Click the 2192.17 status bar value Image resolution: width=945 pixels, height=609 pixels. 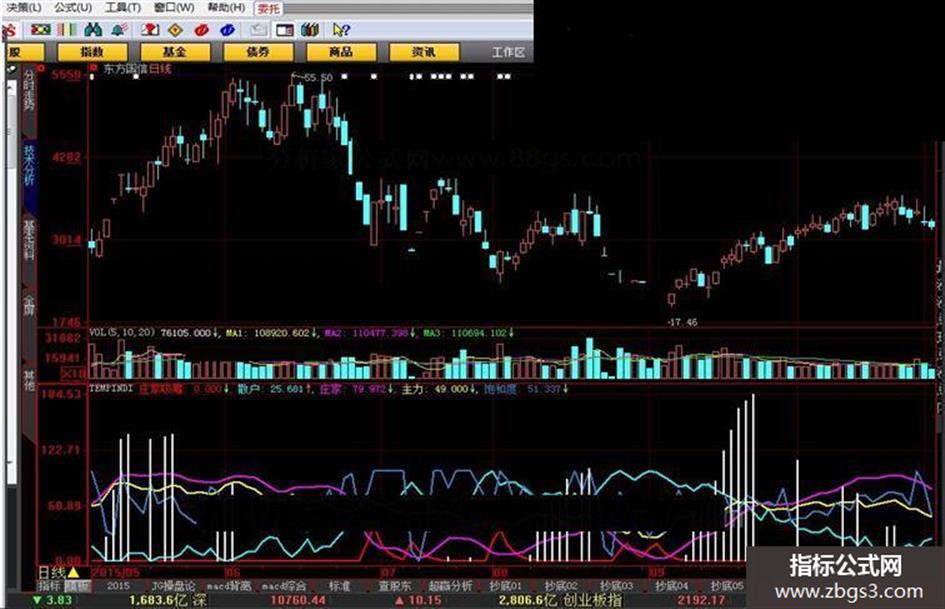tap(701, 601)
